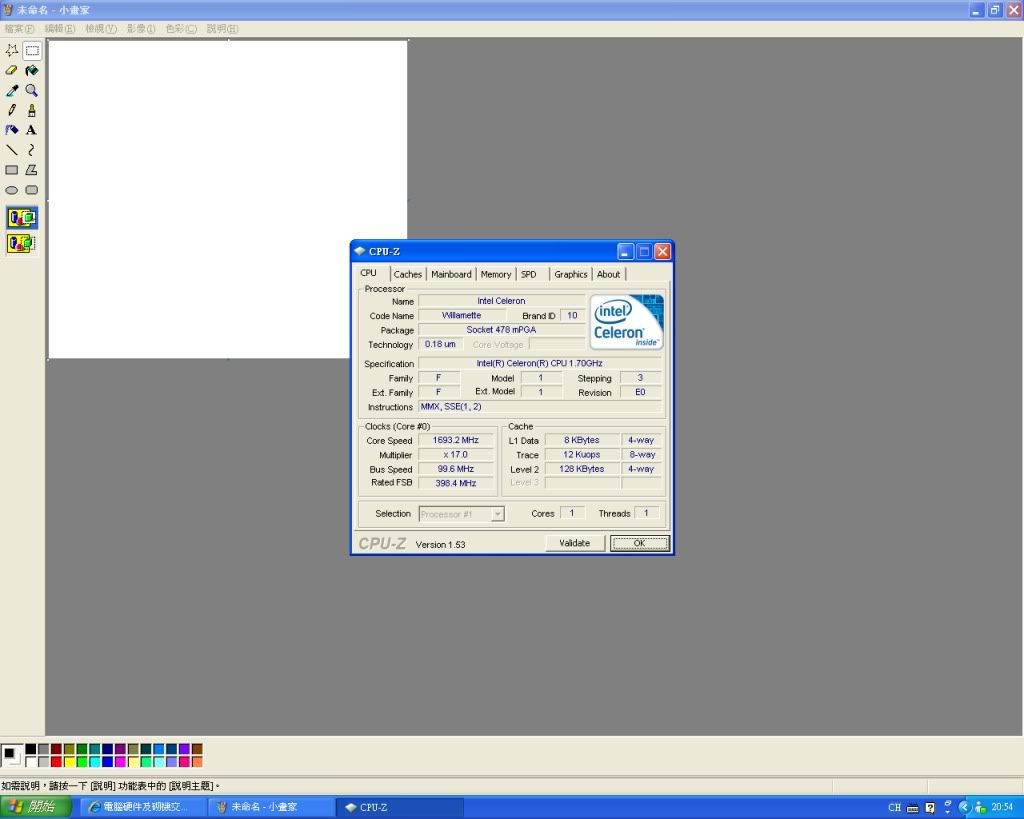Click the OK button in CPU-Z
The width and height of the screenshot is (1024, 819).
pos(639,543)
